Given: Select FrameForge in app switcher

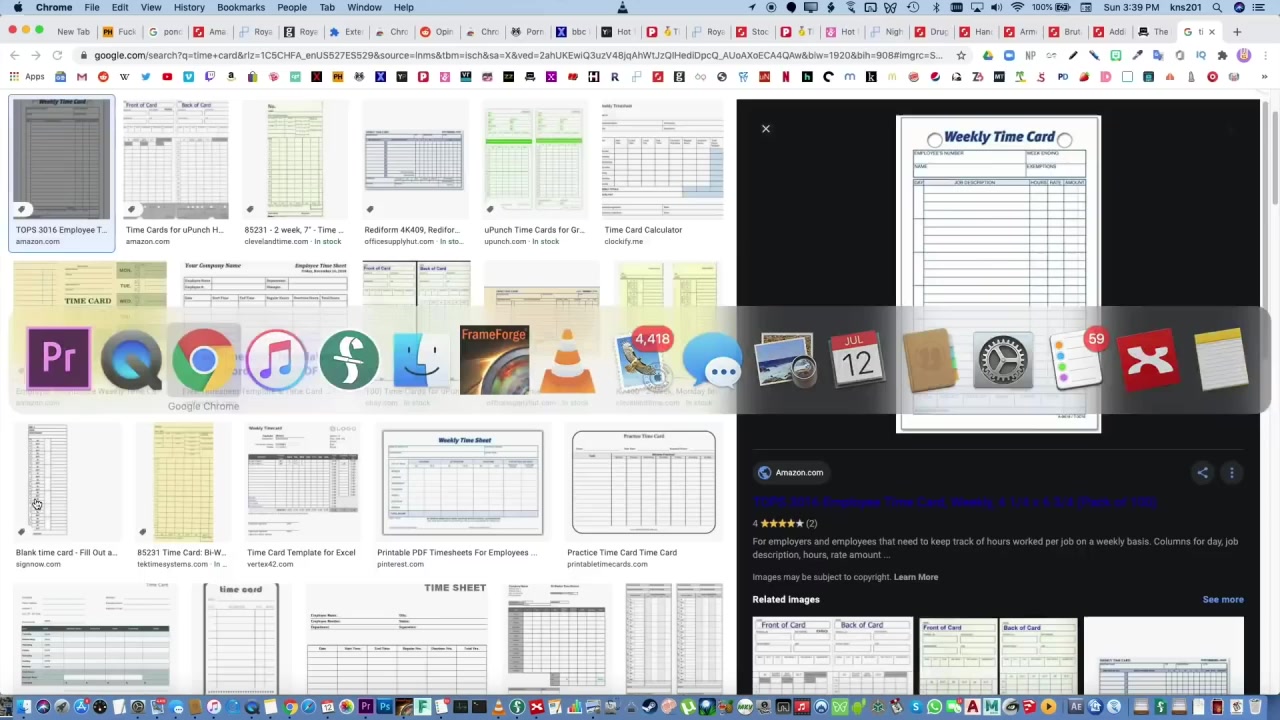Looking at the screenshot, I should pos(494,358).
